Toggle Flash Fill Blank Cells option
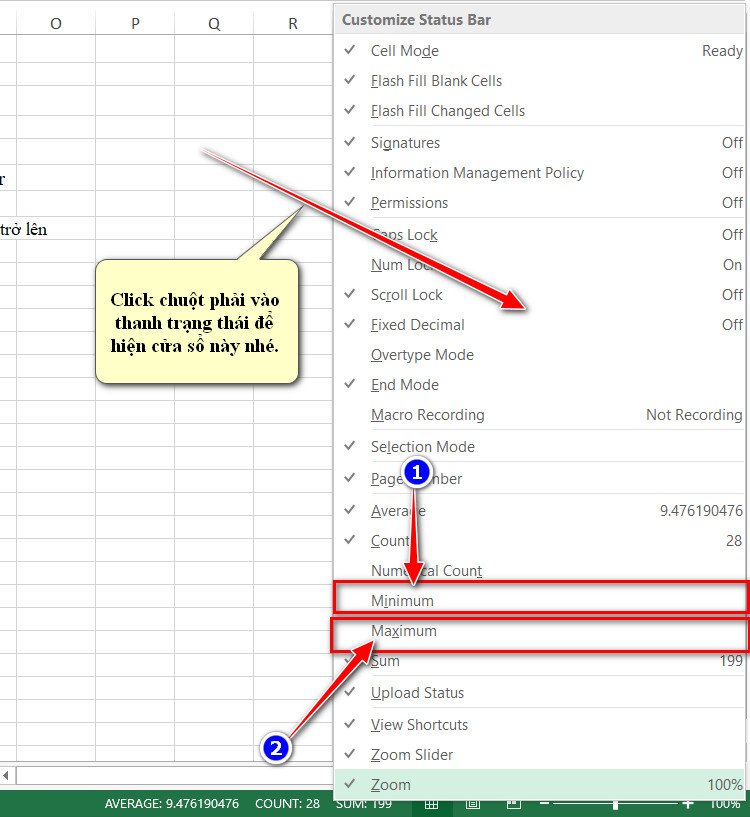The height and width of the screenshot is (817, 750). click(x=539, y=81)
